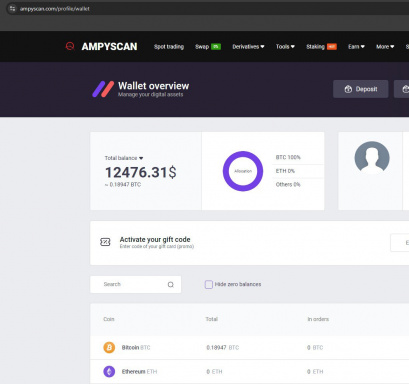This screenshot has width=409, height=384.
Task: Expand the Tools dropdown menu
Action: [285, 47]
